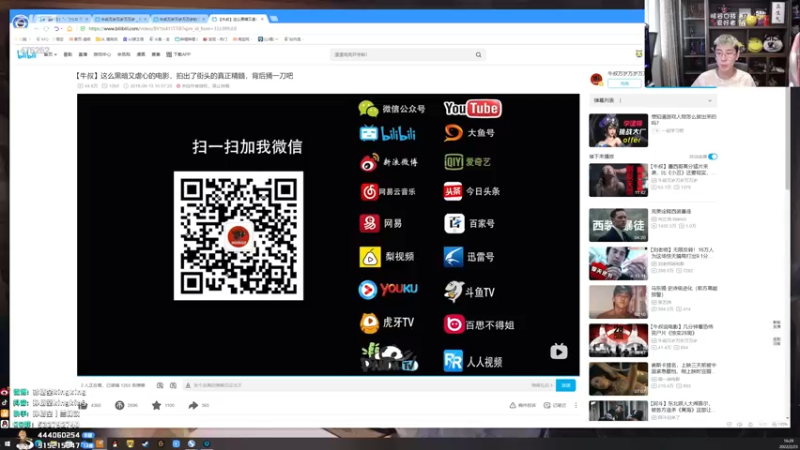
Task: Open the user avatar in the site header
Action: (x=639, y=54)
